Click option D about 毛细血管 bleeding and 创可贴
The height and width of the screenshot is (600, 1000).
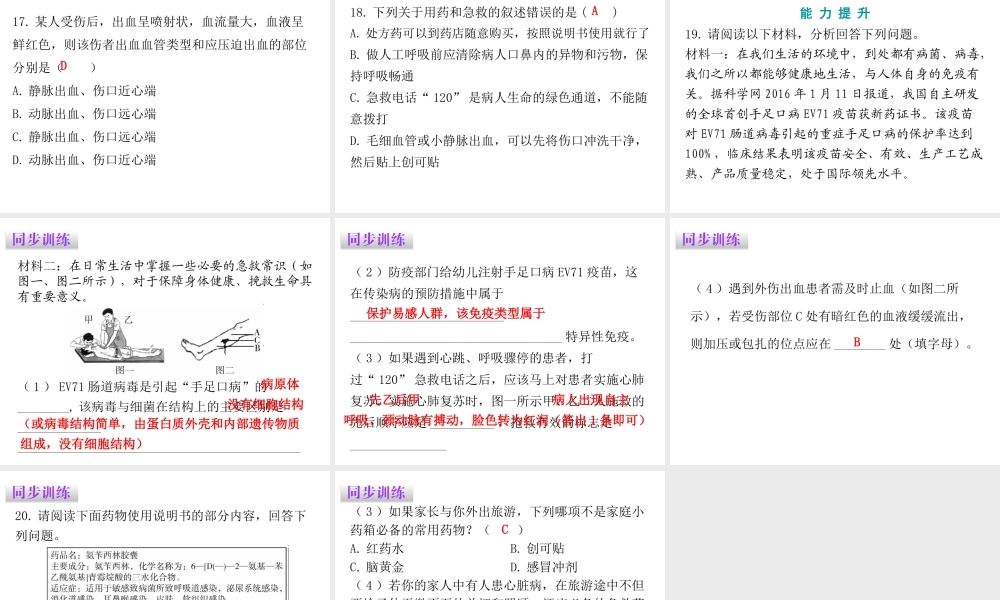[496, 150]
